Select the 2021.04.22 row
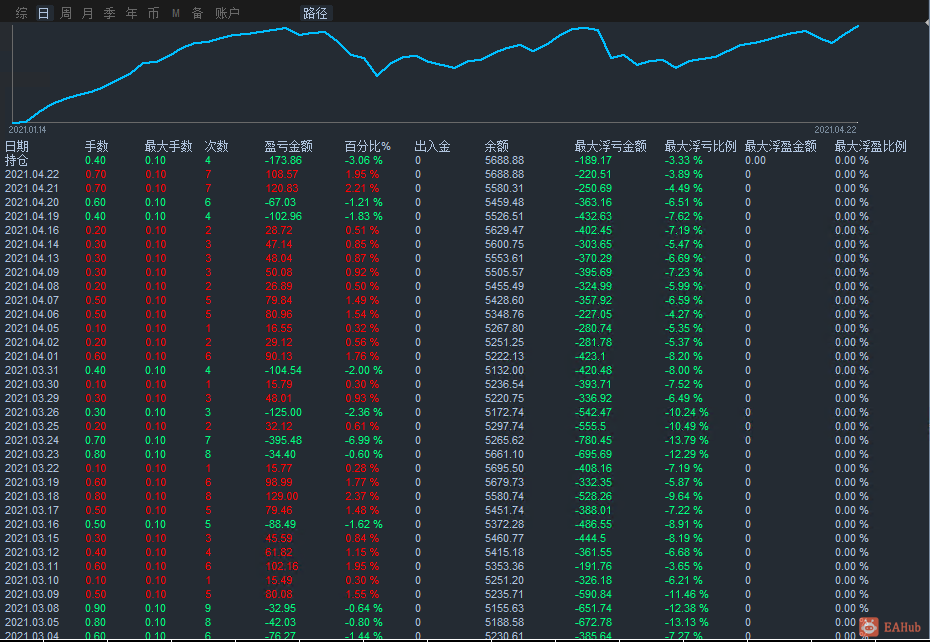 (x=32, y=174)
